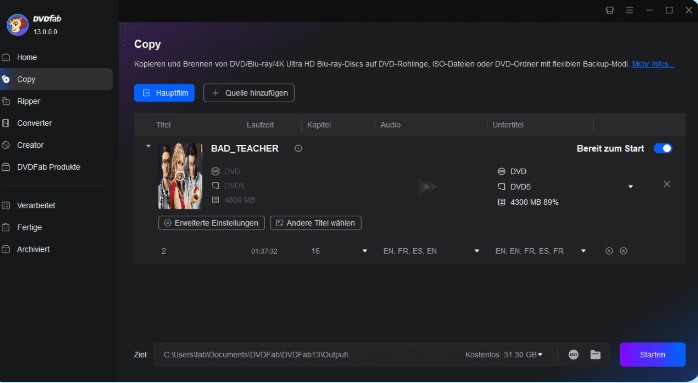Click the Ziel output path field

[307, 355]
